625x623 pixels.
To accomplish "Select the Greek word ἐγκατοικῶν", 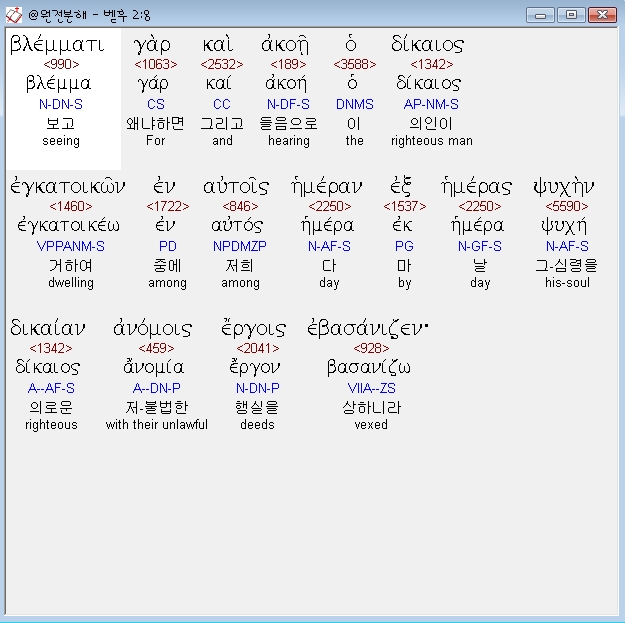I will point(68,187).
